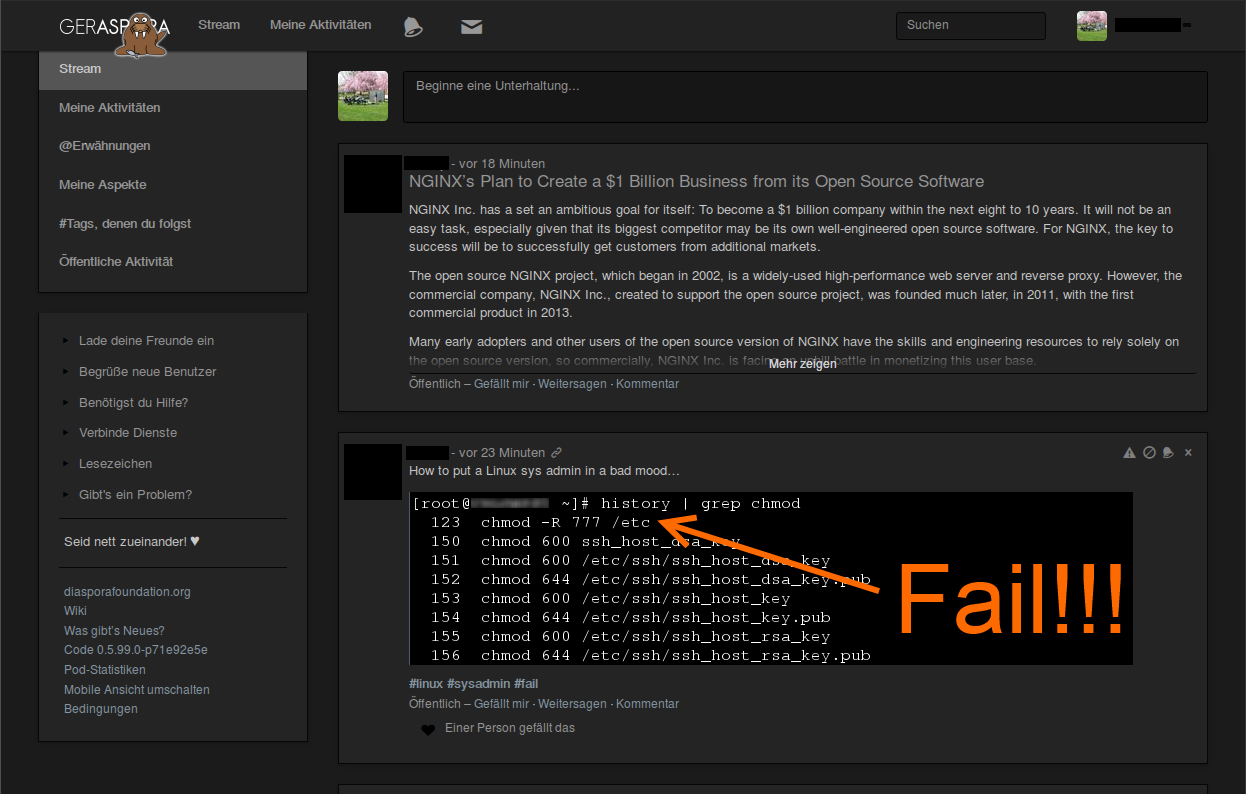Ignore author of Linux sys admin post
The image size is (1246, 794).
1149,453
